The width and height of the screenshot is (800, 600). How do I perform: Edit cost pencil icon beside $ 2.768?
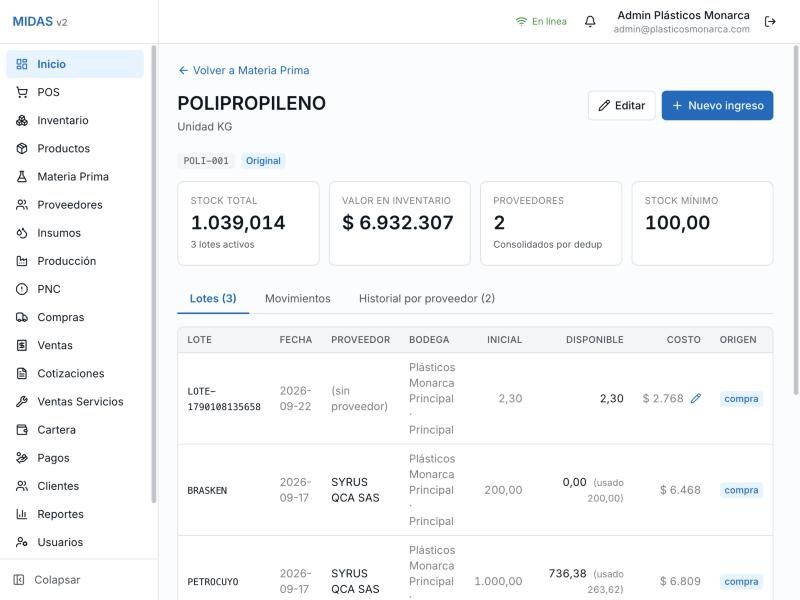tap(695, 398)
